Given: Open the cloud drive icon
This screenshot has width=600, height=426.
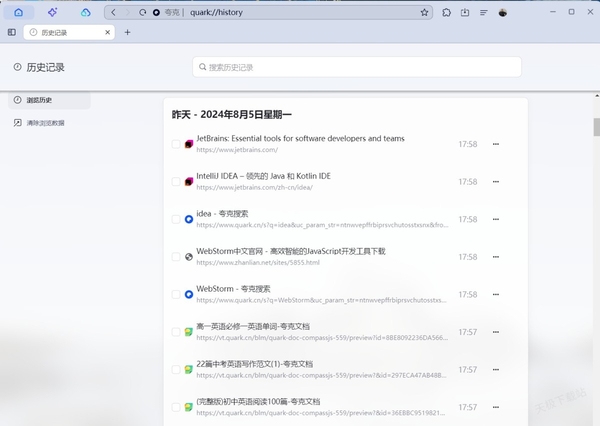Looking at the screenshot, I should click(x=85, y=12).
